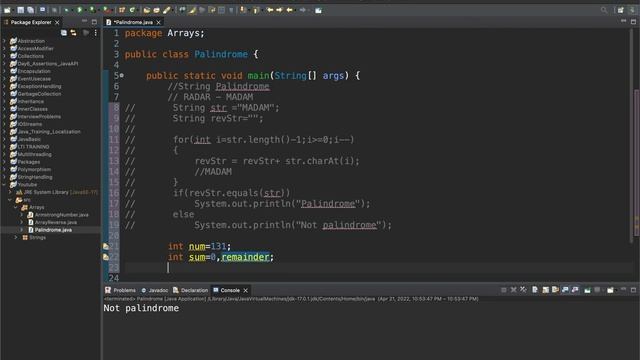Select the StringHandling project
The image size is (640, 360).
[x=35, y=177]
